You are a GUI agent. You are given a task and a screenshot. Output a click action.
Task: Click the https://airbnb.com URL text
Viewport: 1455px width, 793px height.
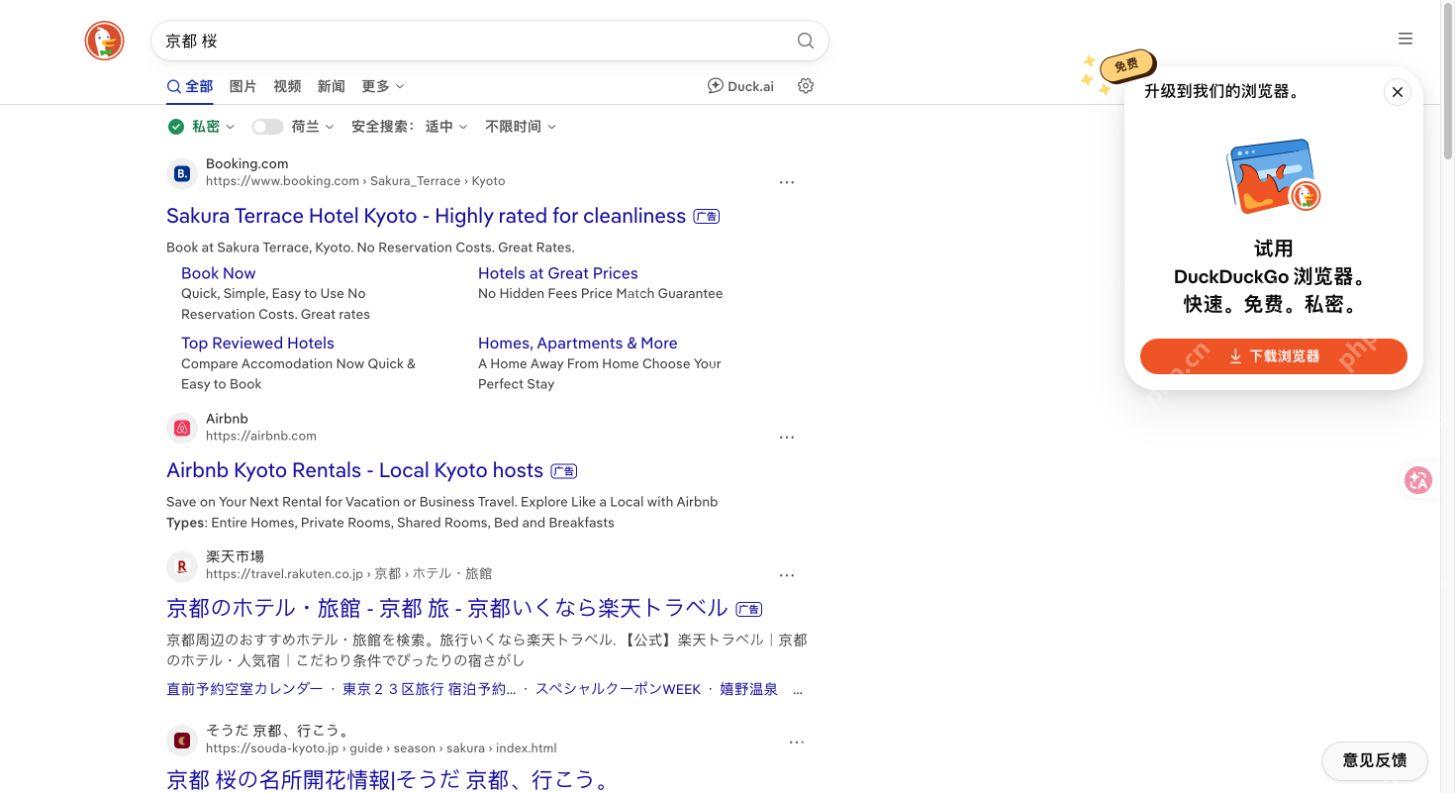pos(261,436)
